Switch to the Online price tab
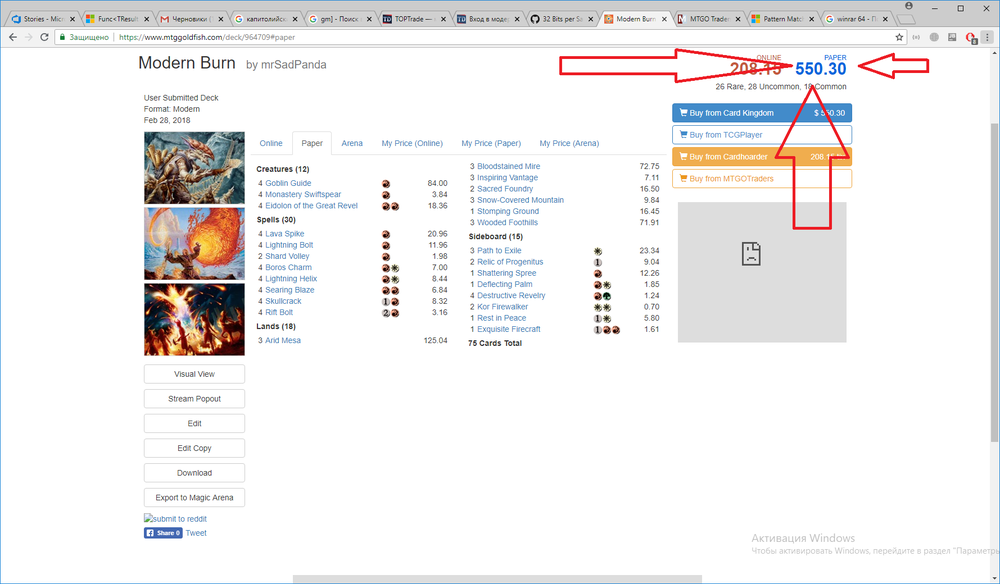1000x584 pixels. [x=271, y=143]
